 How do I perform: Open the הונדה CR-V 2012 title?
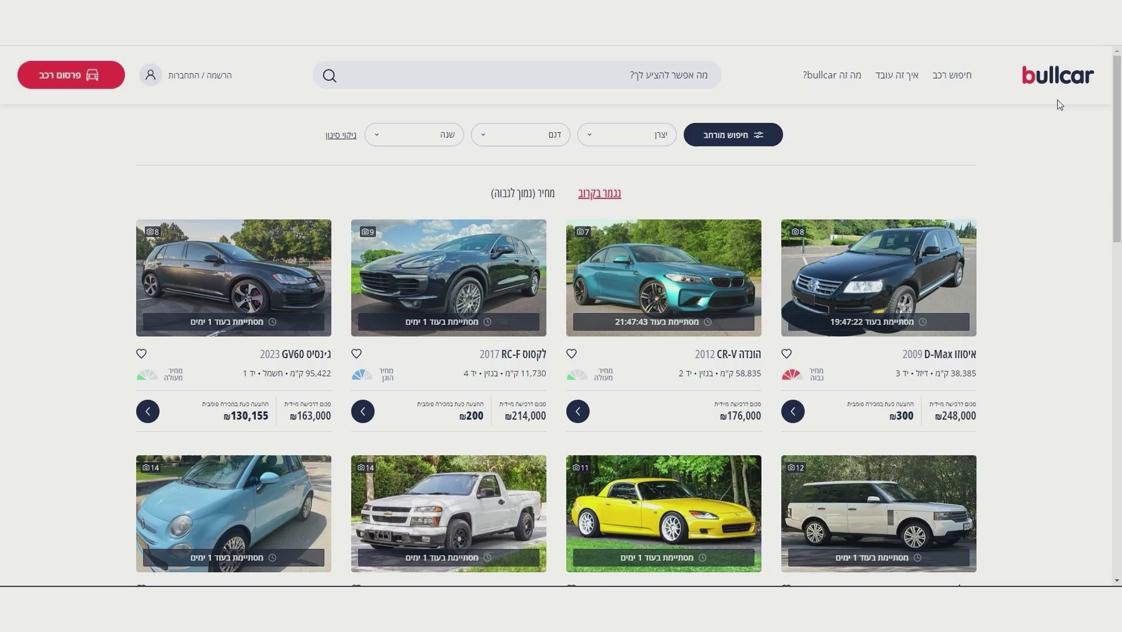pos(728,354)
